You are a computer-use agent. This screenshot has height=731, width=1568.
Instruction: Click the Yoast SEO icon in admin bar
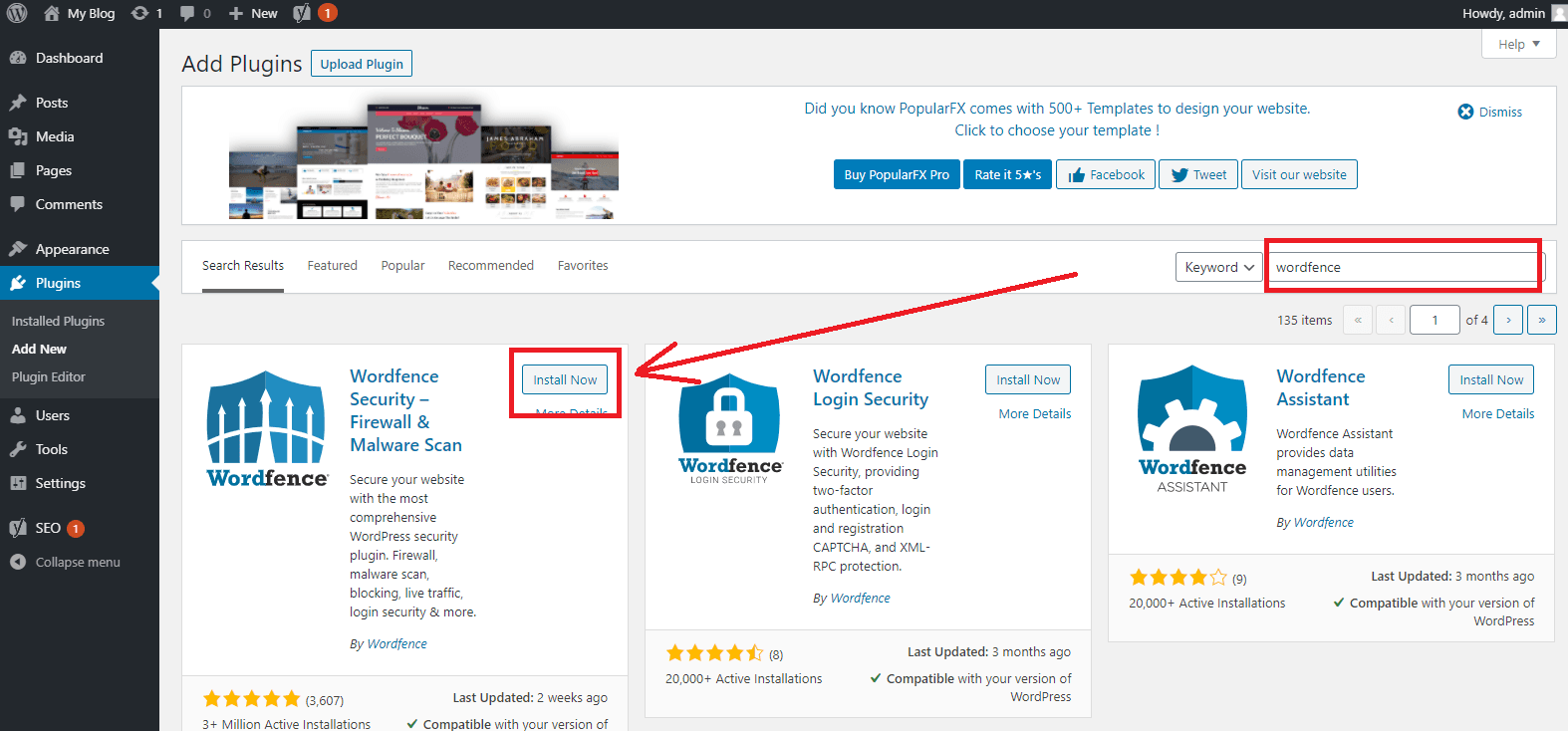point(302,13)
